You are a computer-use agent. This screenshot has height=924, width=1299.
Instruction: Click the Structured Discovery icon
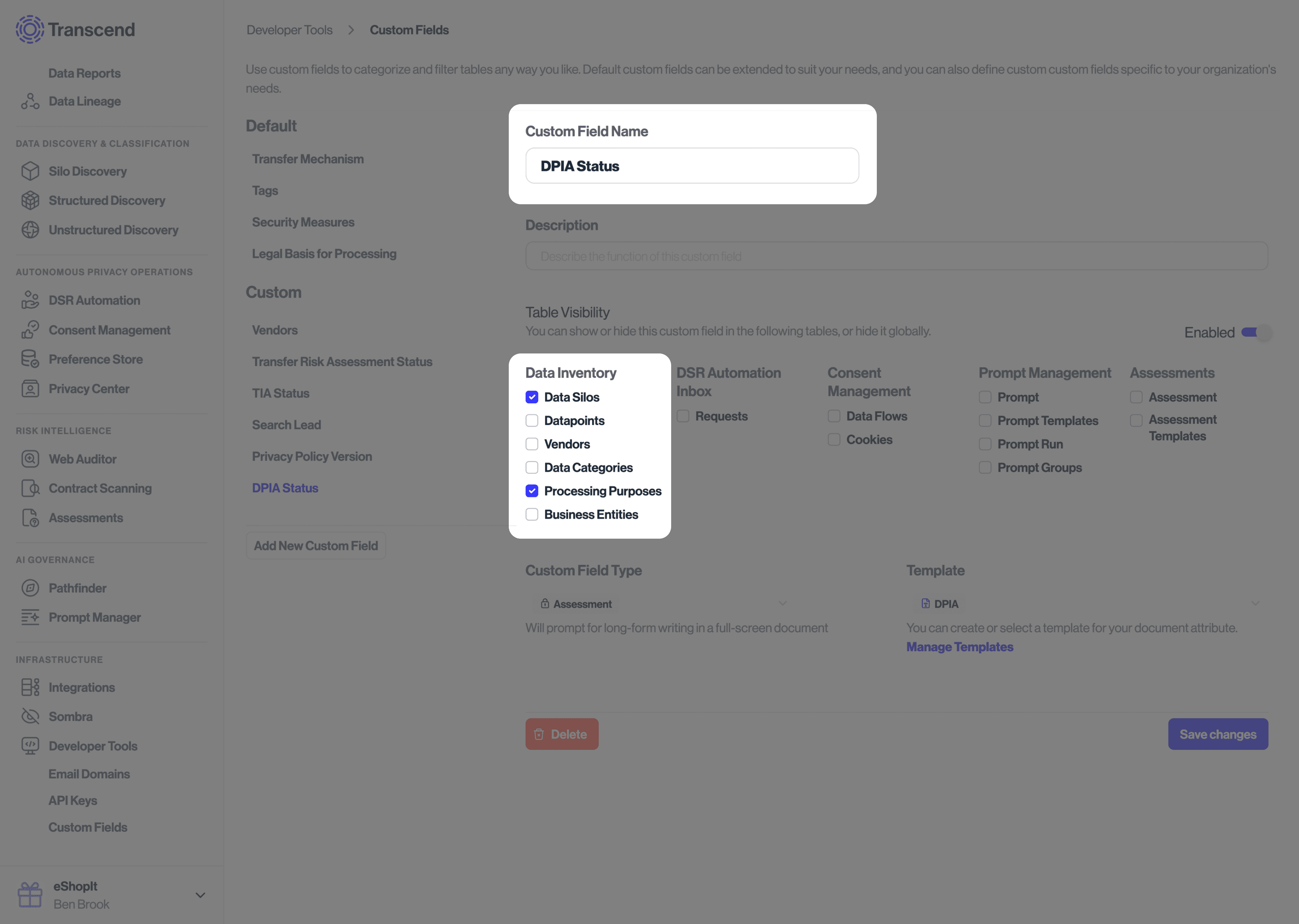[30, 200]
